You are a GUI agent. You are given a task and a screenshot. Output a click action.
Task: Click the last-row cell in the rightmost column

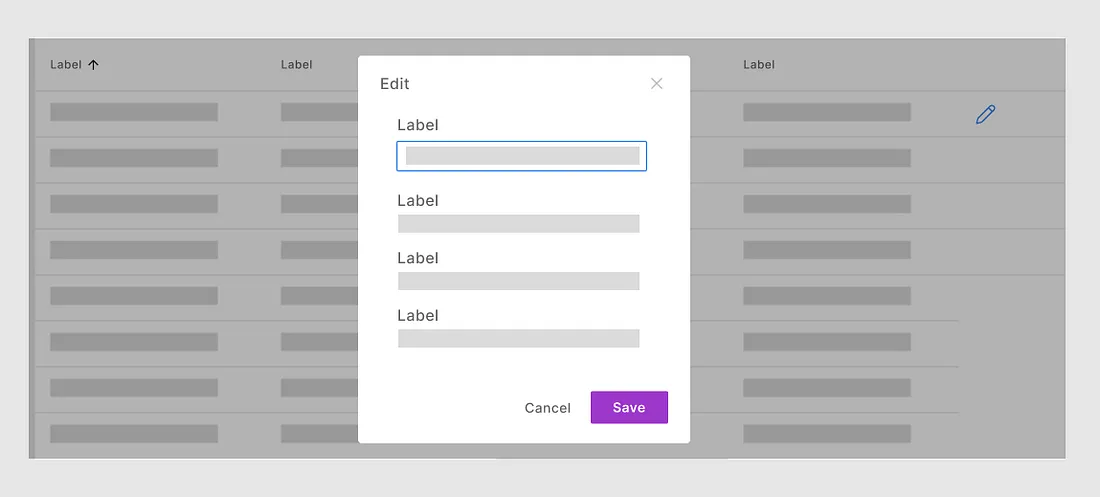tap(827, 434)
